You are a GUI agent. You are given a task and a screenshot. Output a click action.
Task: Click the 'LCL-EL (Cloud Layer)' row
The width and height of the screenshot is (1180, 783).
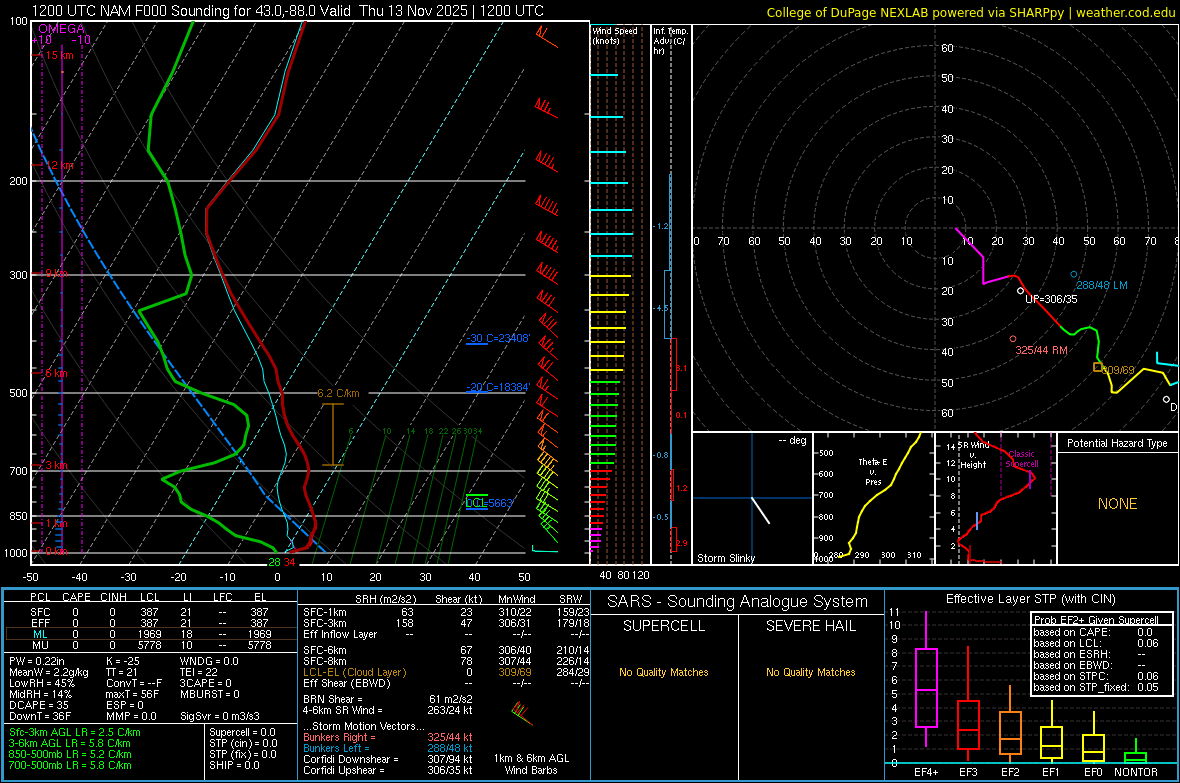tap(446, 672)
